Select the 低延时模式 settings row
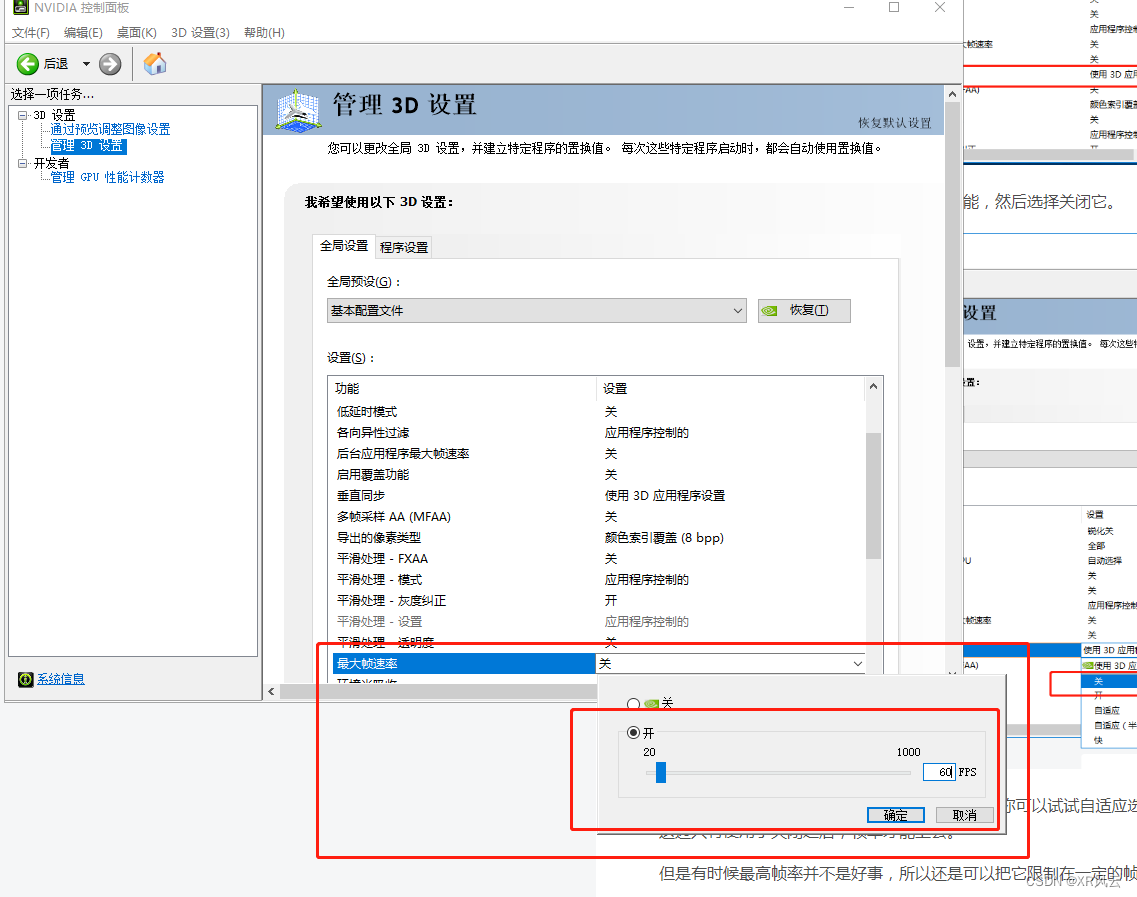 pyautogui.click(x=599, y=411)
